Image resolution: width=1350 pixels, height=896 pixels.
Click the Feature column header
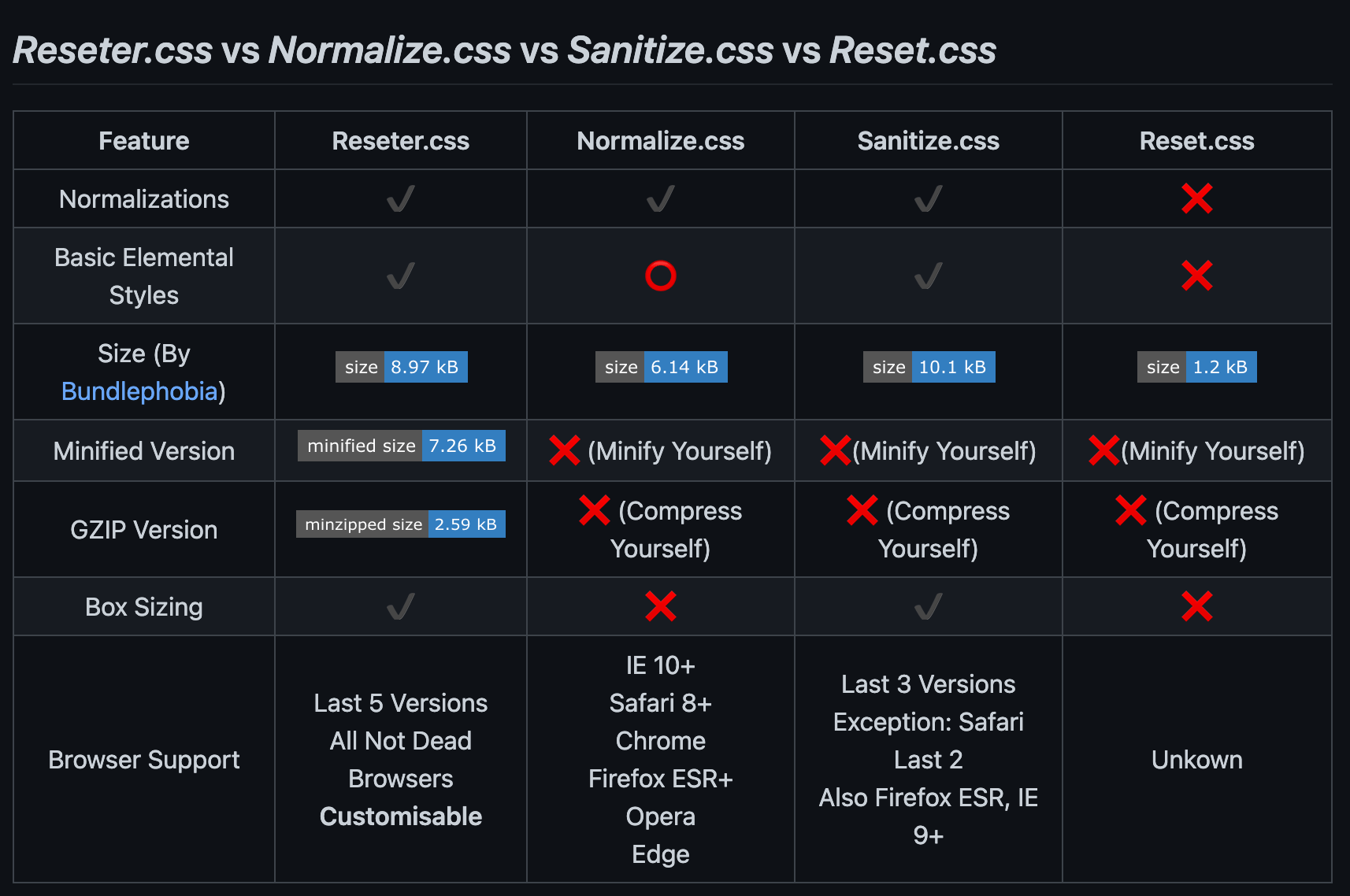[x=144, y=141]
